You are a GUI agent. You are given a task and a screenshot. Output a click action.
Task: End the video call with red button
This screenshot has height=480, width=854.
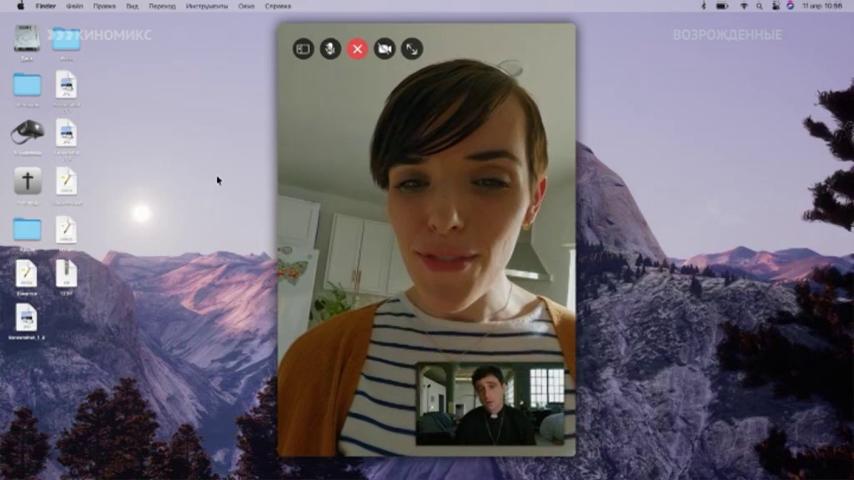coord(357,49)
